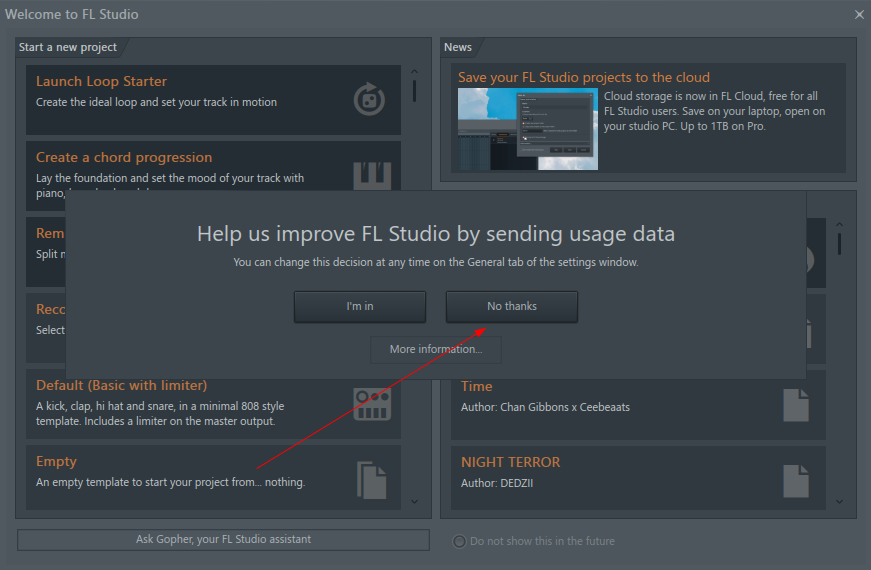Click the 'I'm in' button
The width and height of the screenshot is (871, 570).
pos(360,307)
